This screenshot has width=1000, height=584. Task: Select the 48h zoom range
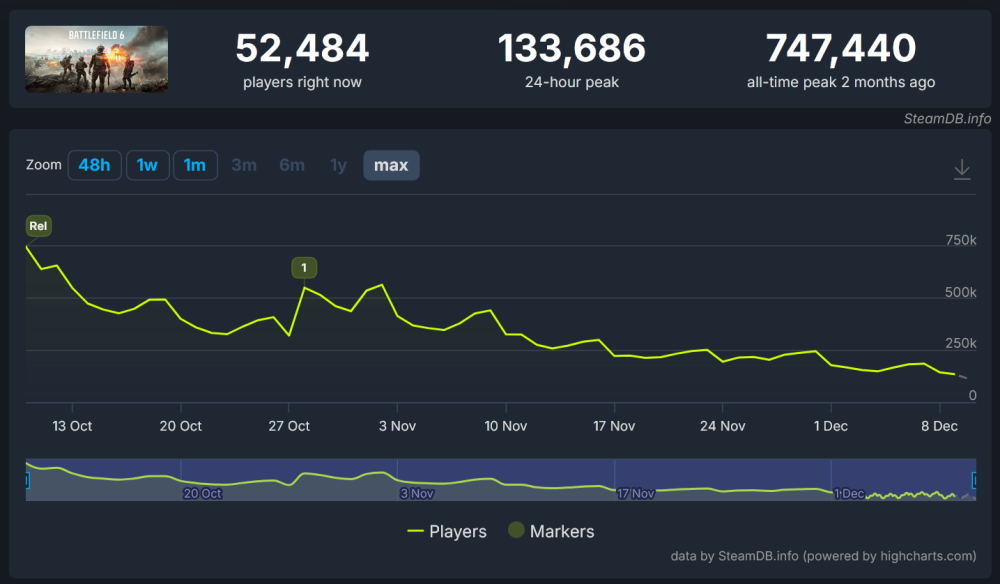pos(94,165)
